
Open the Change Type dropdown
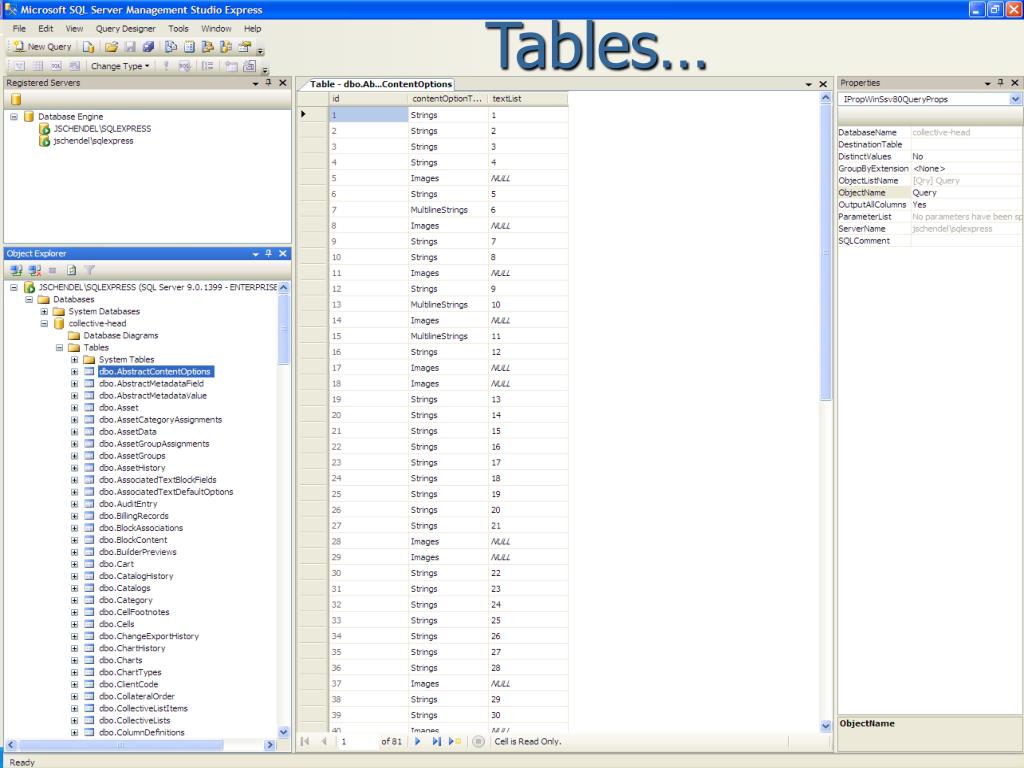coord(120,66)
